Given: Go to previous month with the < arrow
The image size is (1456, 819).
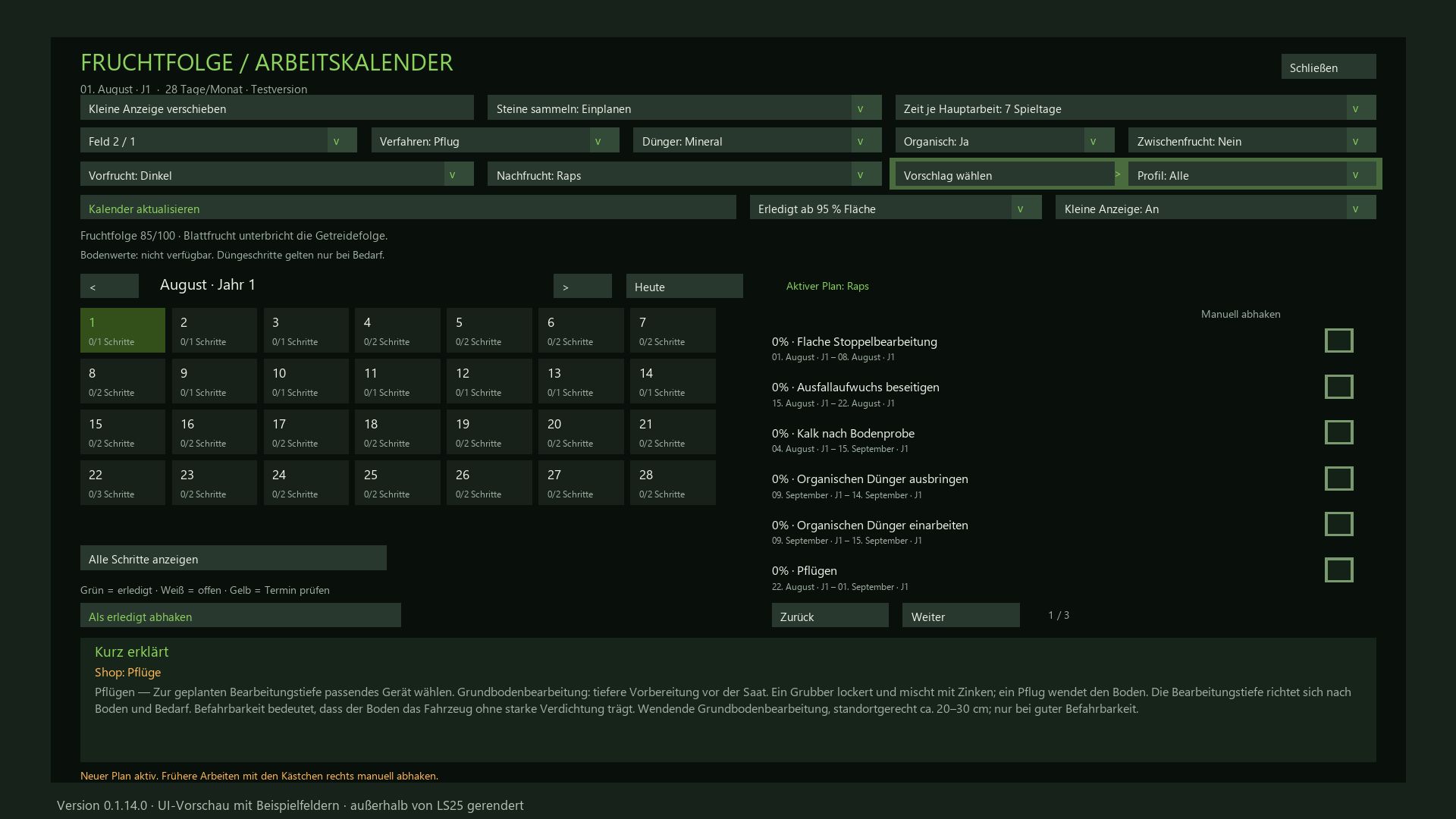Looking at the screenshot, I should (x=109, y=286).
